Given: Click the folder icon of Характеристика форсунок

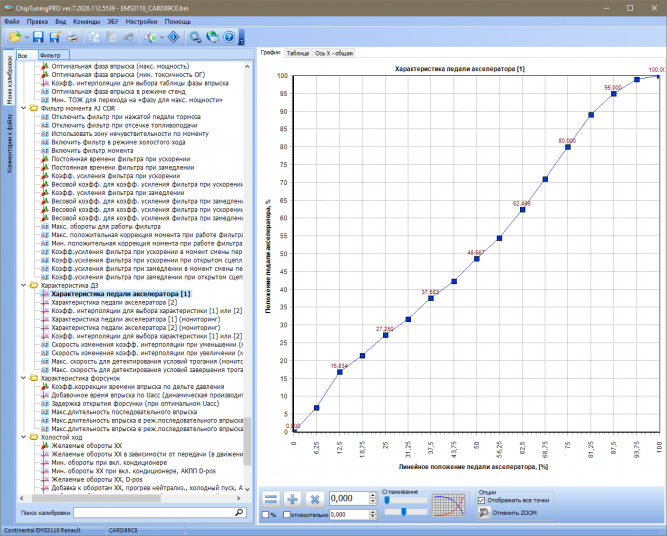Looking at the screenshot, I should pyautogui.click(x=34, y=378).
